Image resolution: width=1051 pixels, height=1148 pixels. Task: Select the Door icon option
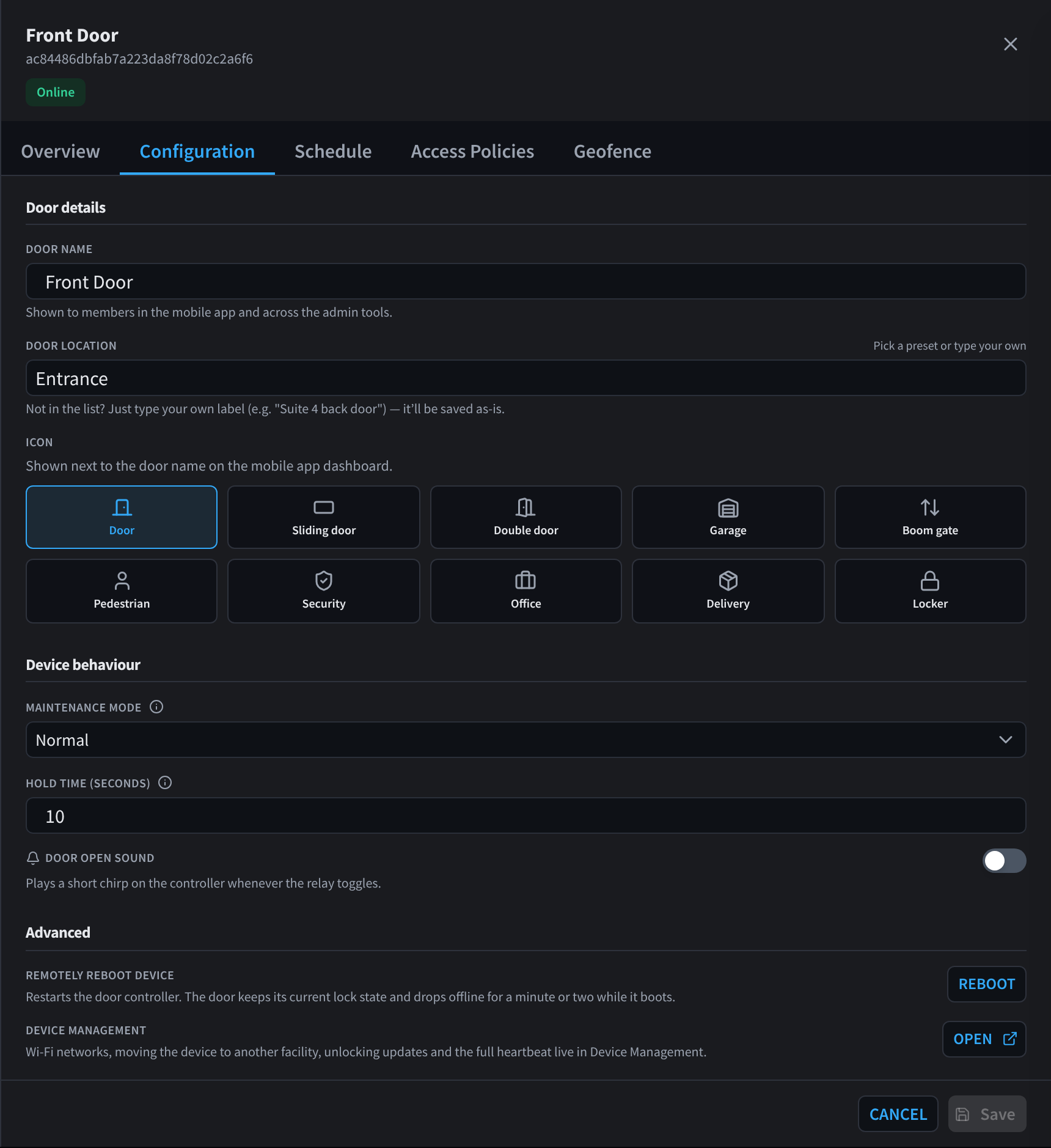coord(122,517)
